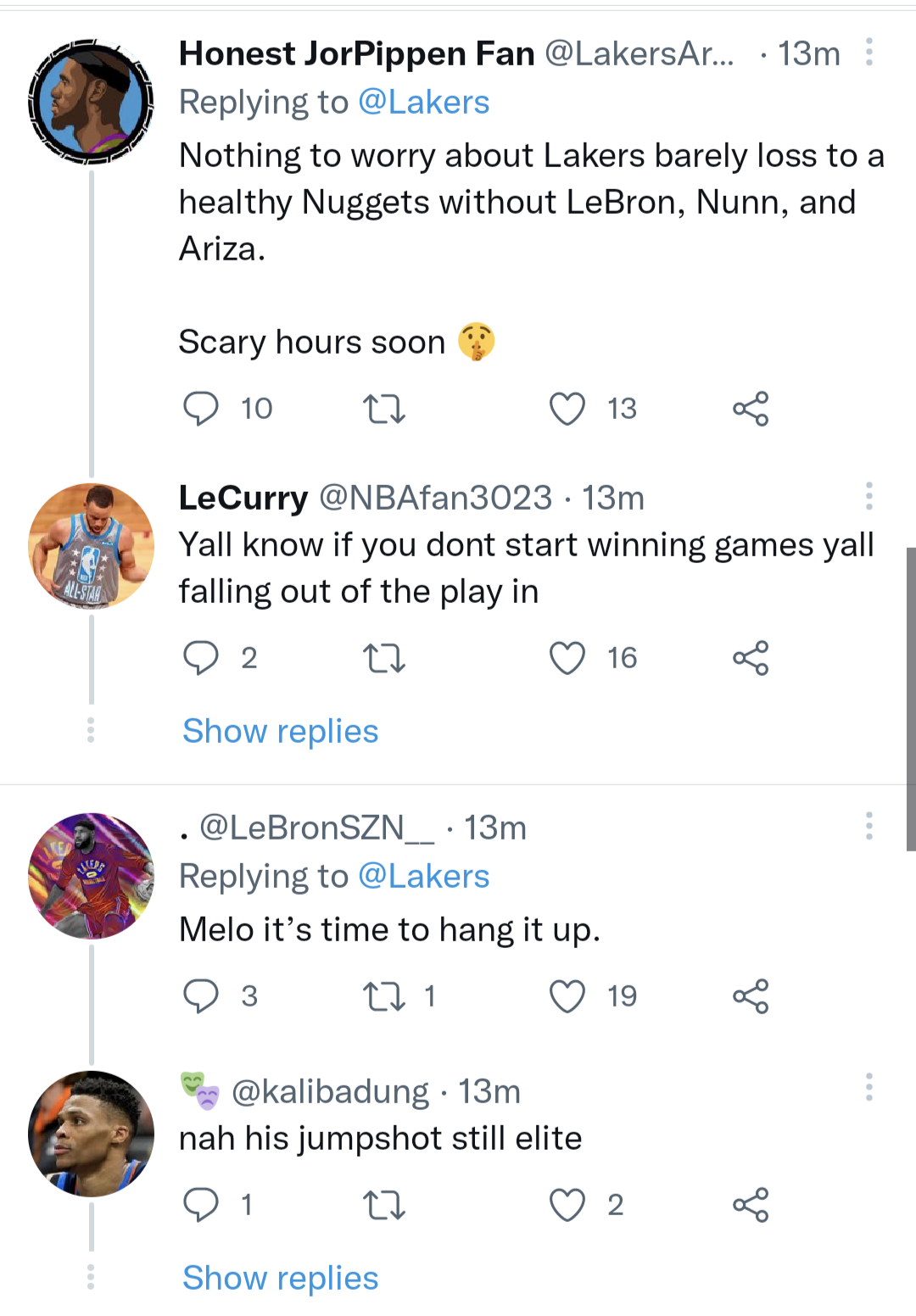Viewport: 916px width, 1316px height.
Task: Share the 'Scary hours soon' tweet
Action: pos(751,409)
